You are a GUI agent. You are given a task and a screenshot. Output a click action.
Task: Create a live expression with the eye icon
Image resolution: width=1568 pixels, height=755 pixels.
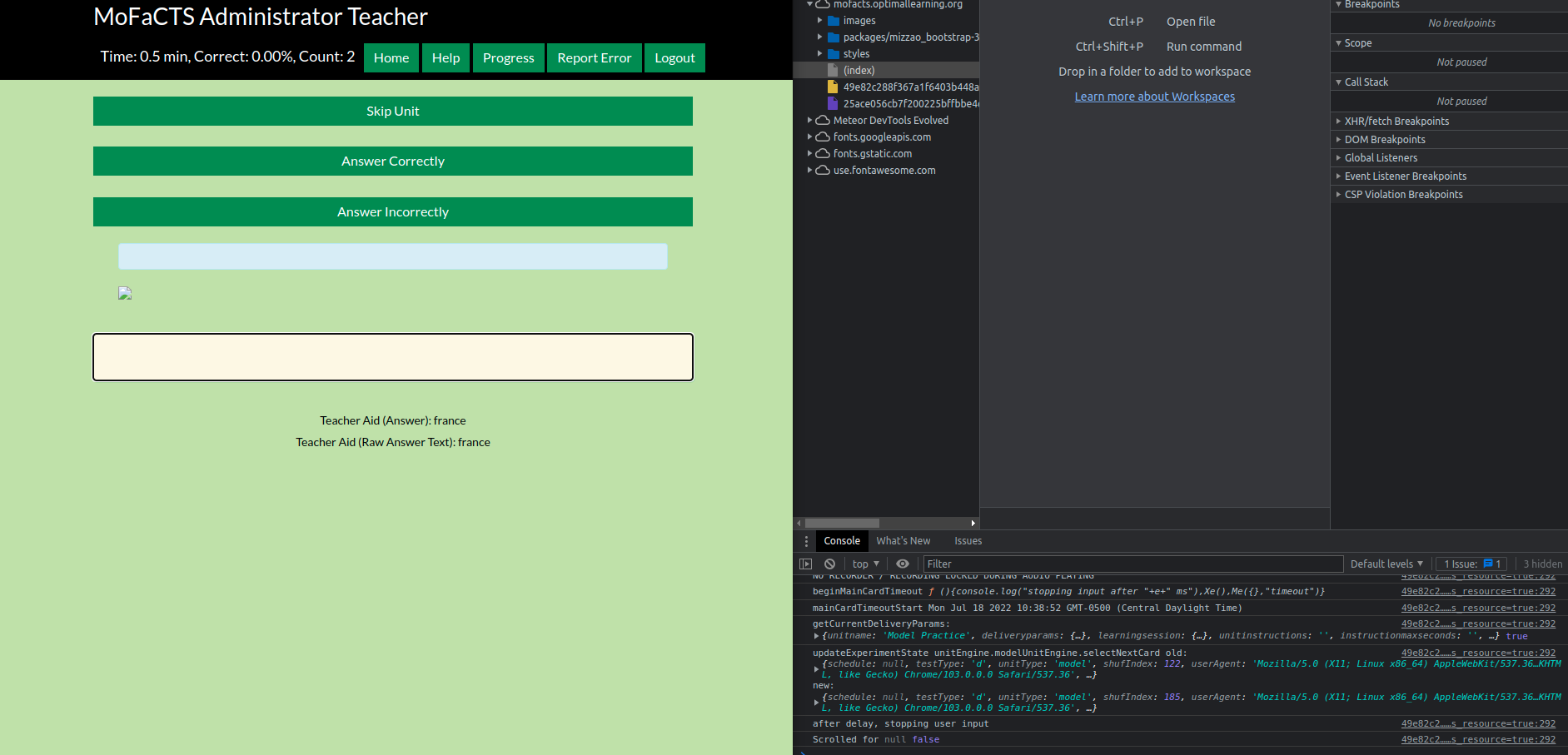[x=902, y=564]
